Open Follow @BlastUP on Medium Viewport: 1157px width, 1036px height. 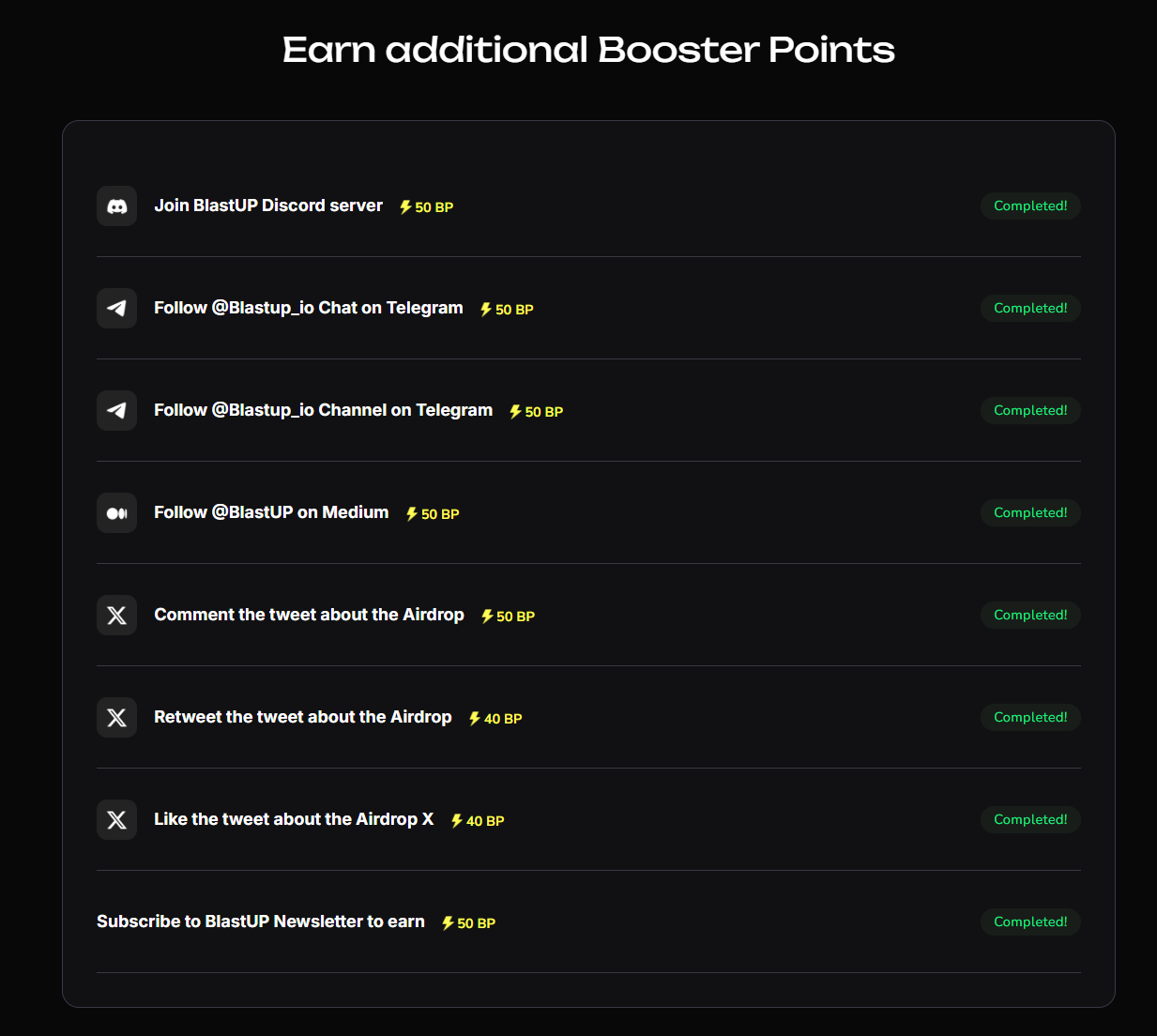[271, 512]
